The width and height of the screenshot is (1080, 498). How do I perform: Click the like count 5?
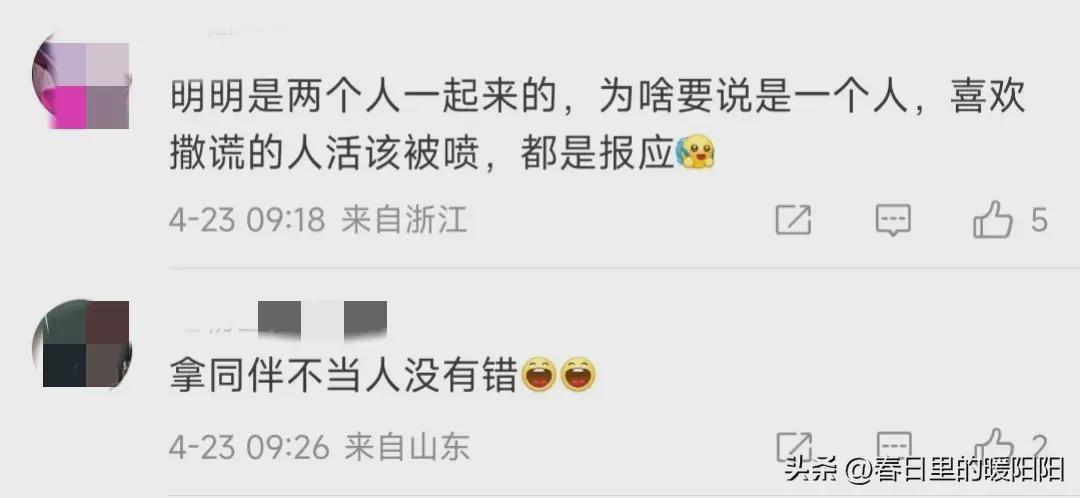(x=1039, y=221)
